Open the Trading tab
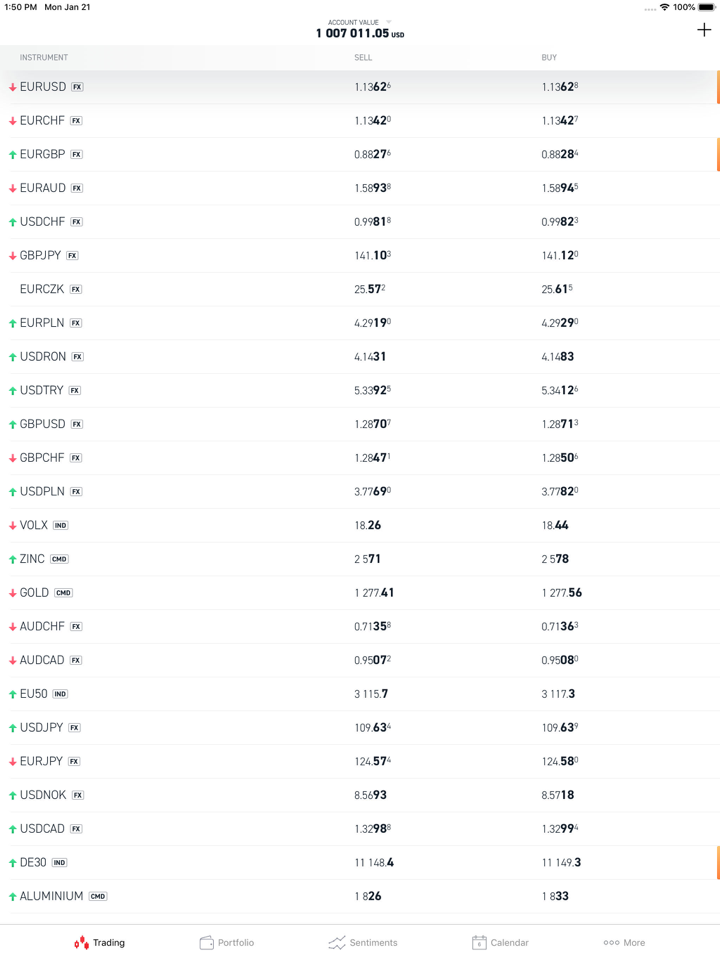This screenshot has width=720, height=960. (x=99, y=942)
